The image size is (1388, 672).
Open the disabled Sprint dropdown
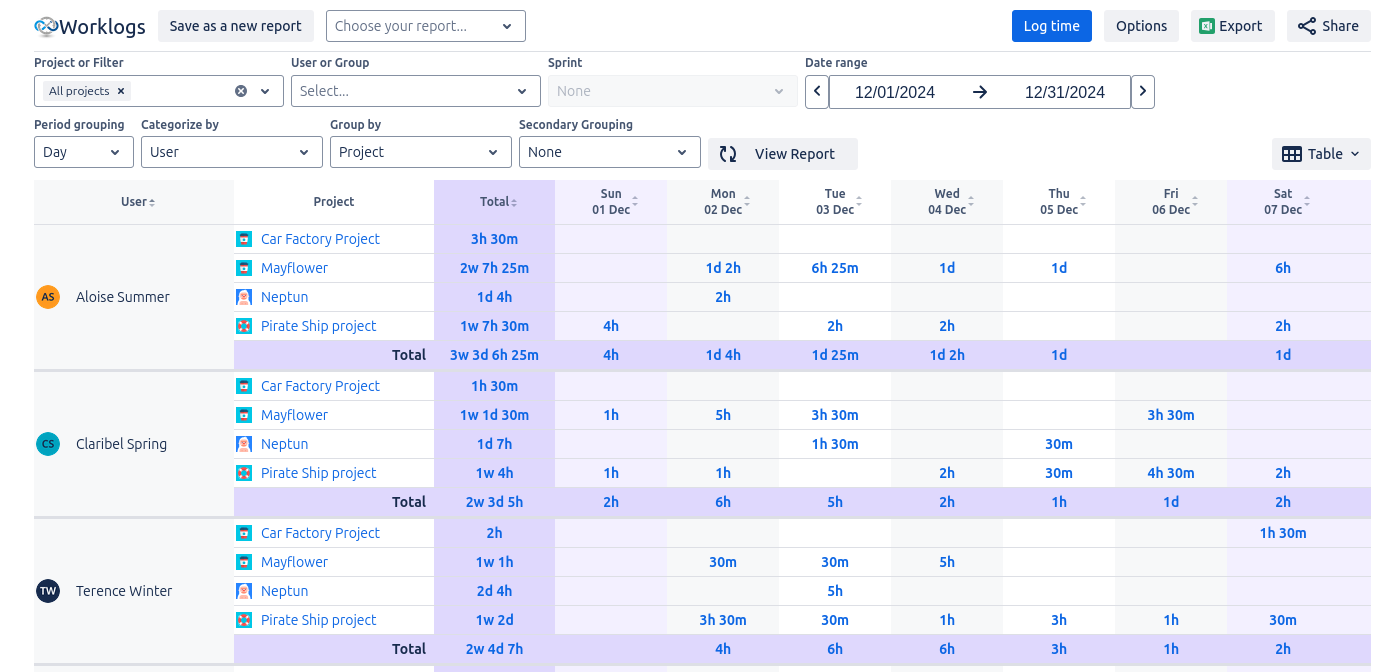click(673, 91)
